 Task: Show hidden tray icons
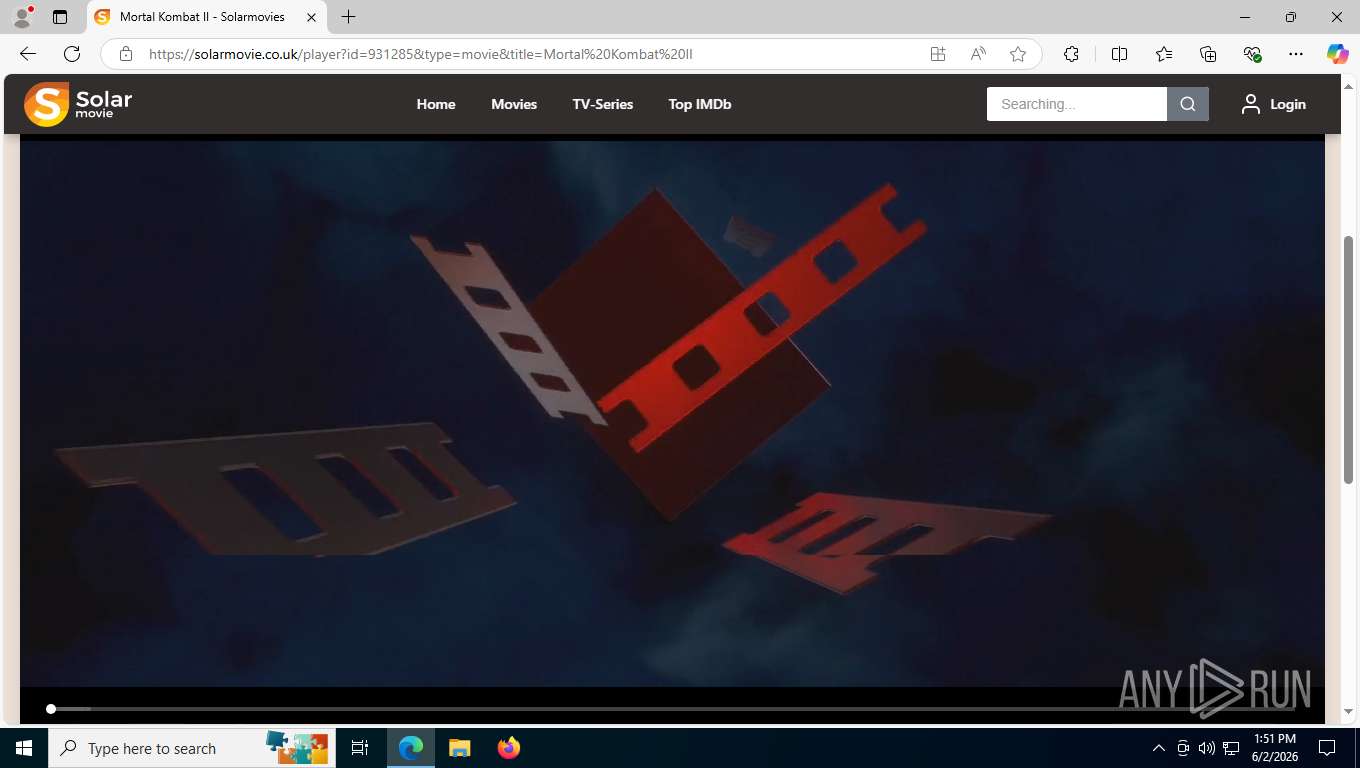click(x=1159, y=748)
